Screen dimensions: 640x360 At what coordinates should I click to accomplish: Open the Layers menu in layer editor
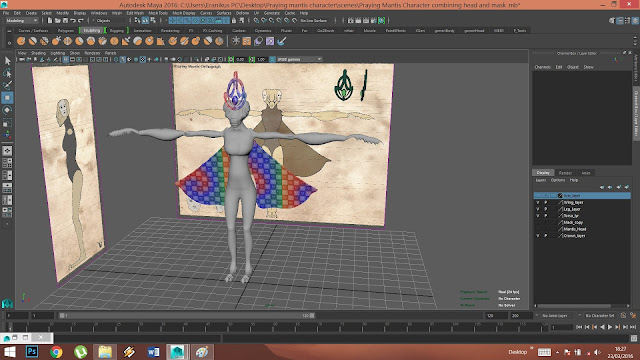point(540,180)
